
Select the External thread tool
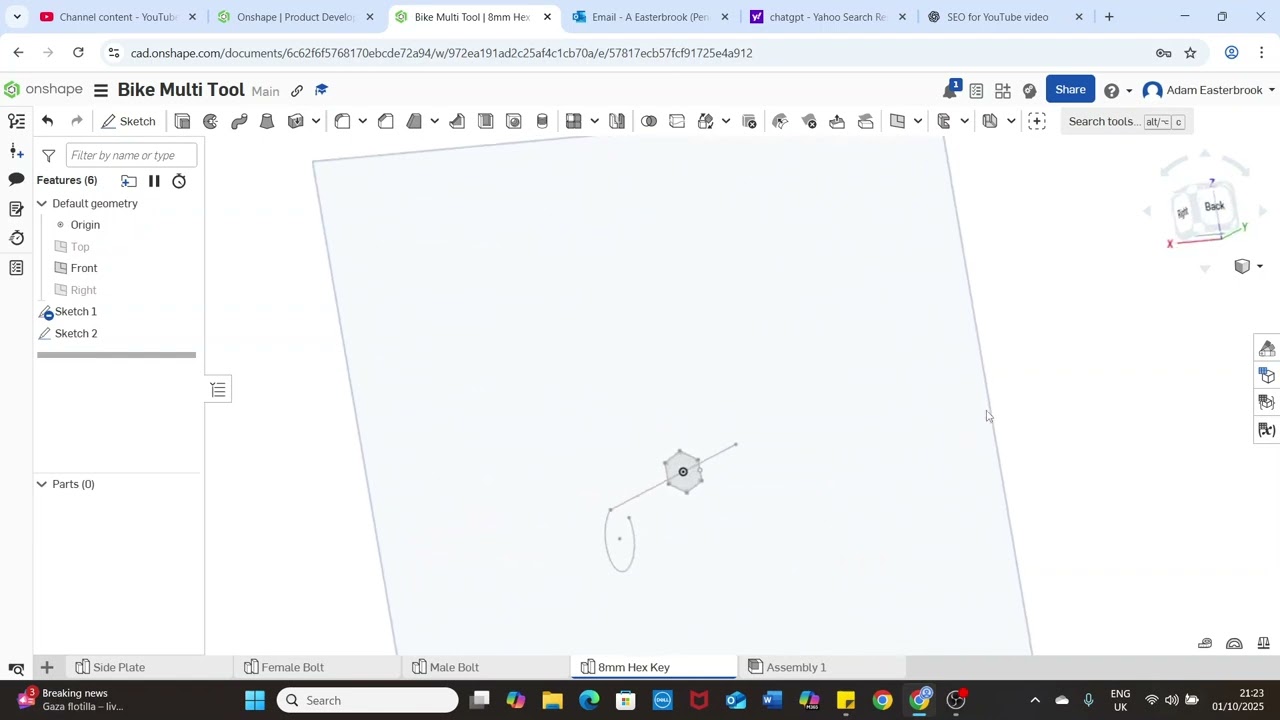542,121
